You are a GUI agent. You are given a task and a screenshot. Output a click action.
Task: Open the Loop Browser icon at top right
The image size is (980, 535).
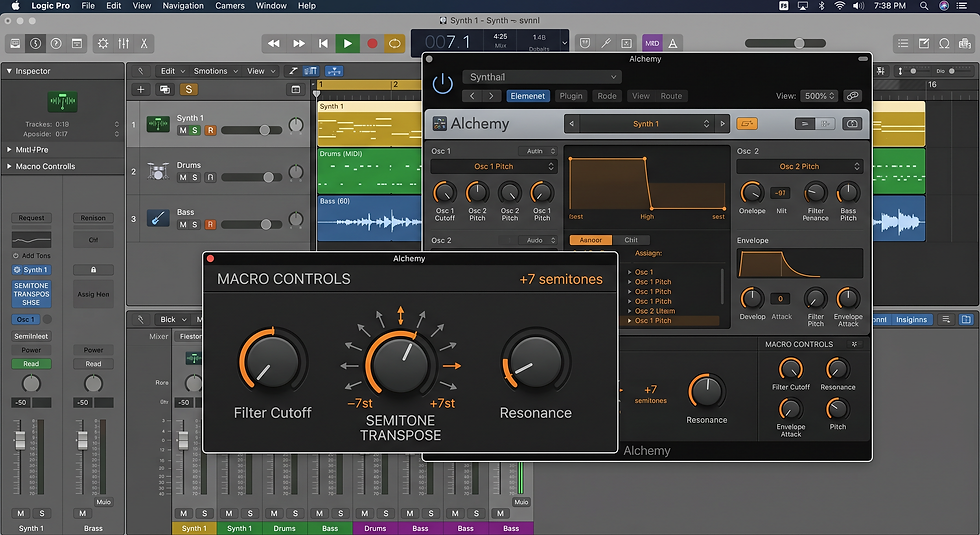click(944, 44)
